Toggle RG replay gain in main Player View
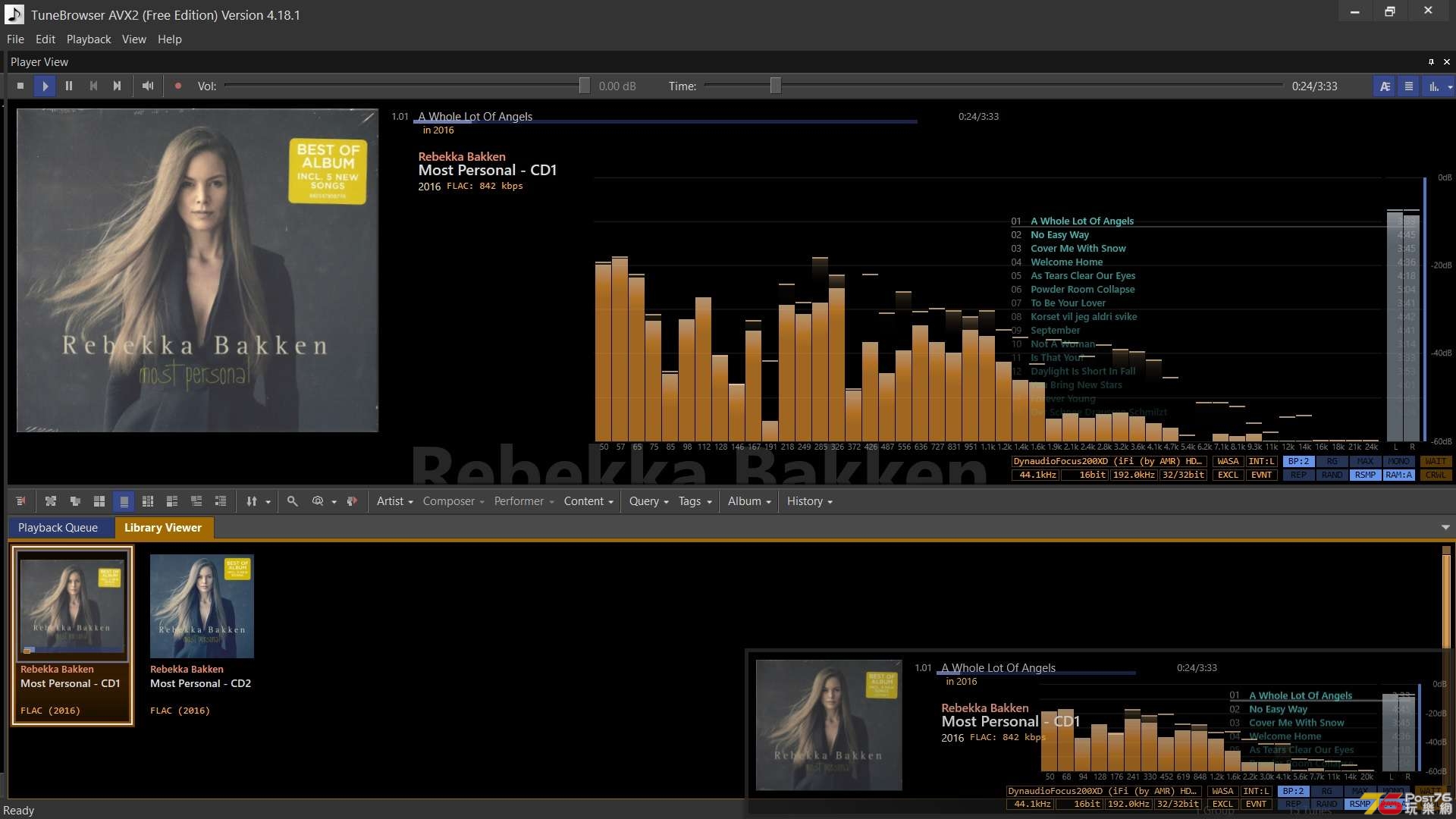 [x=1332, y=461]
